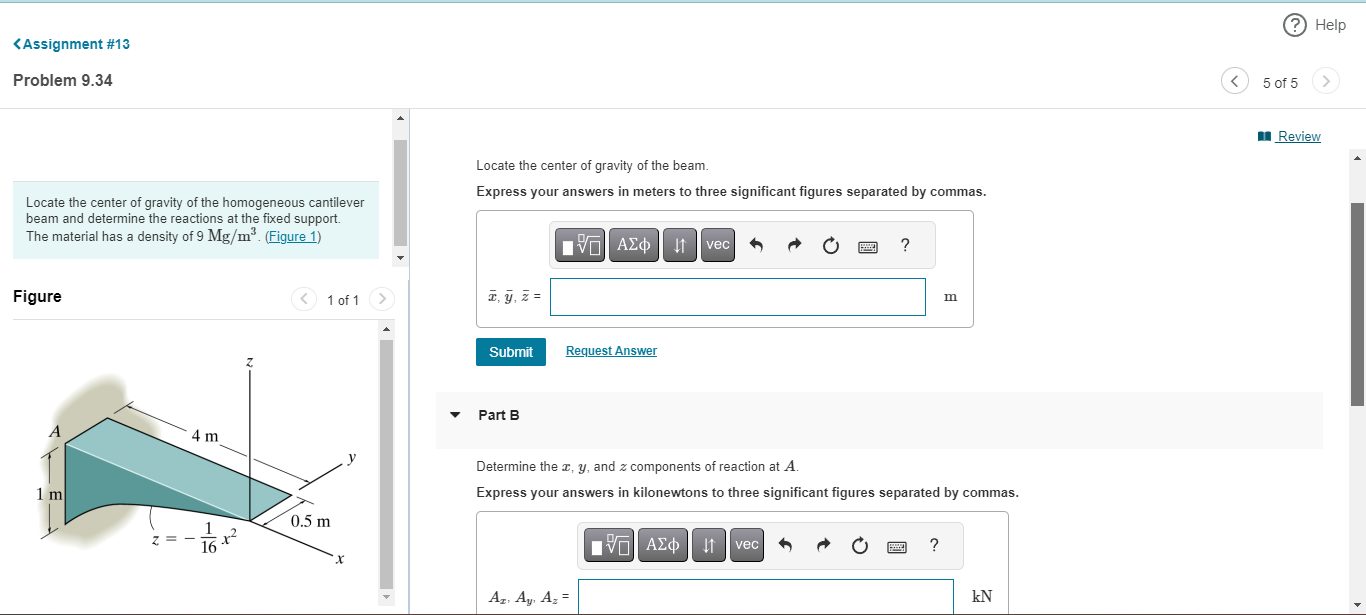Open templates tool in center of gravity toolbar
Image resolution: width=1366 pixels, height=615 pixels.
tap(580, 245)
